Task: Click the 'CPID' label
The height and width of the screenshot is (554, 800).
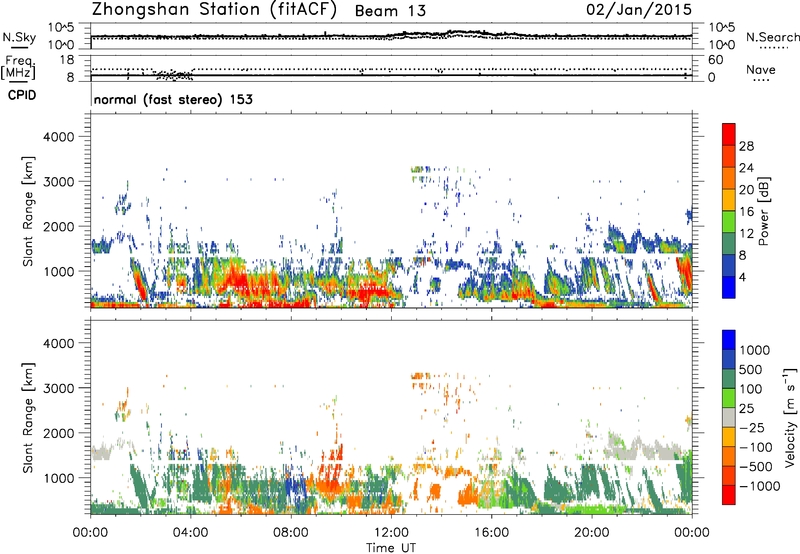Action: tap(21, 95)
